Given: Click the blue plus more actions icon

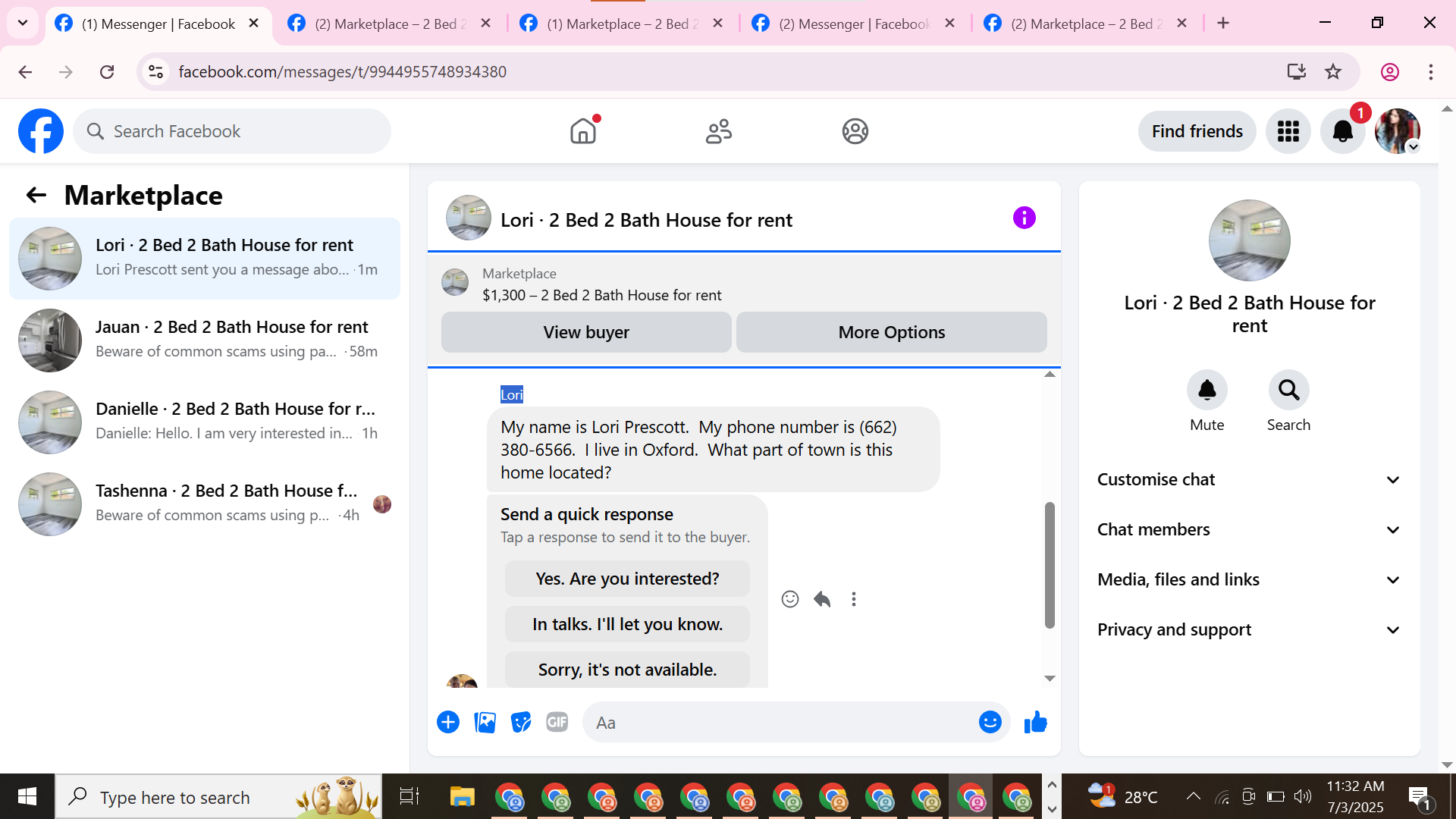Looking at the screenshot, I should click(x=448, y=723).
